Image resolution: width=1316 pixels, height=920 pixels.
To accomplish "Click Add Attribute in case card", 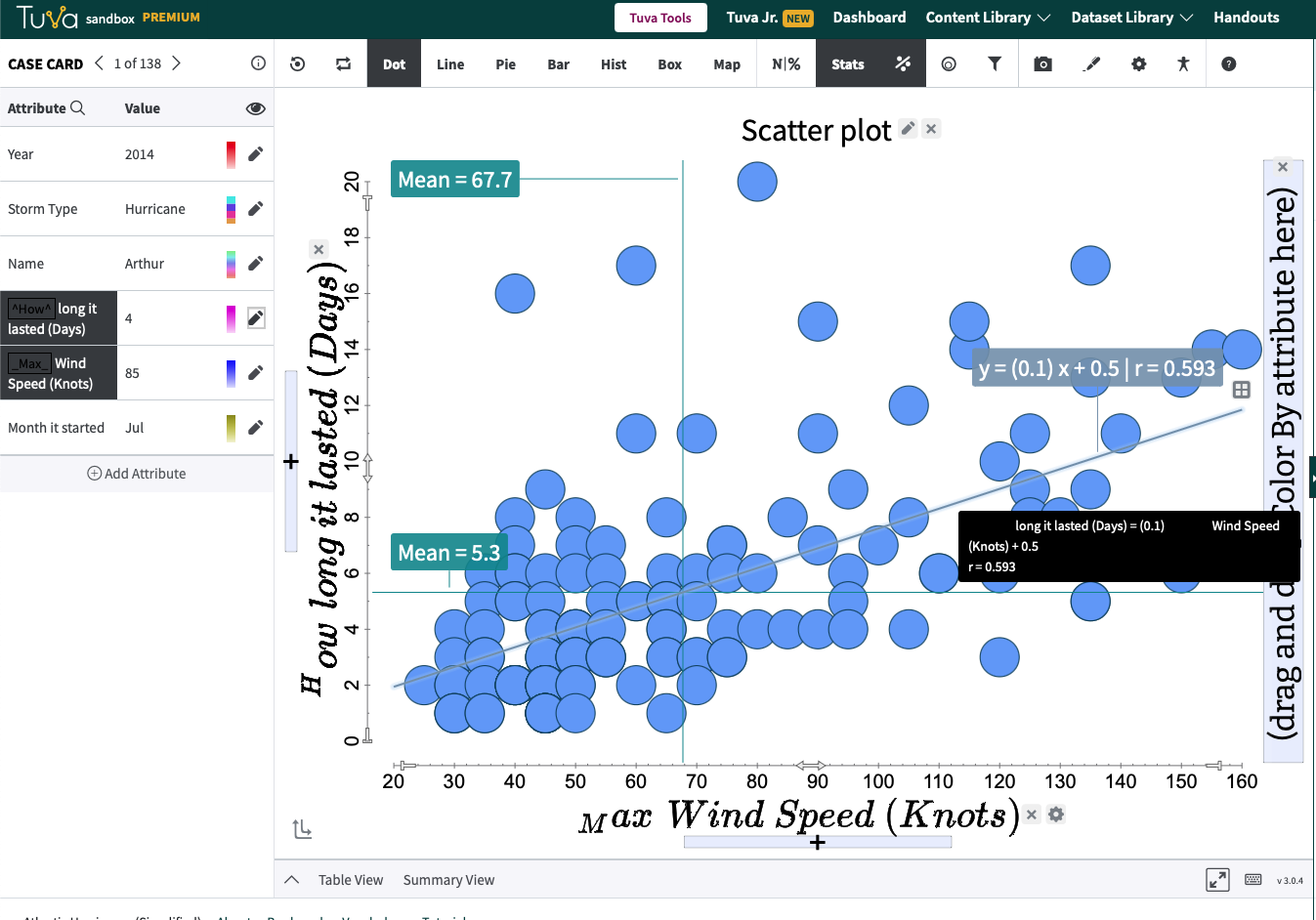I will pyautogui.click(x=137, y=474).
